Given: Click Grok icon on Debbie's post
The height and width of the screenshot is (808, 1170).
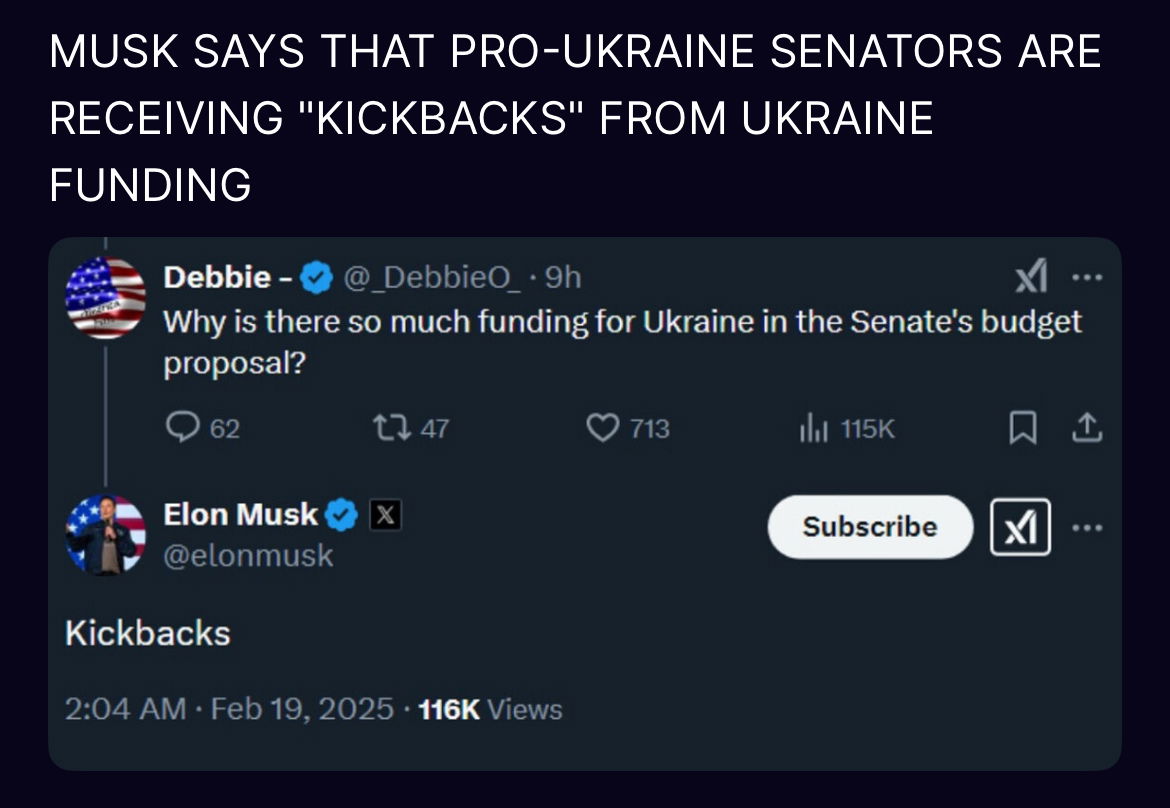Looking at the screenshot, I should (x=1030, y=277).
